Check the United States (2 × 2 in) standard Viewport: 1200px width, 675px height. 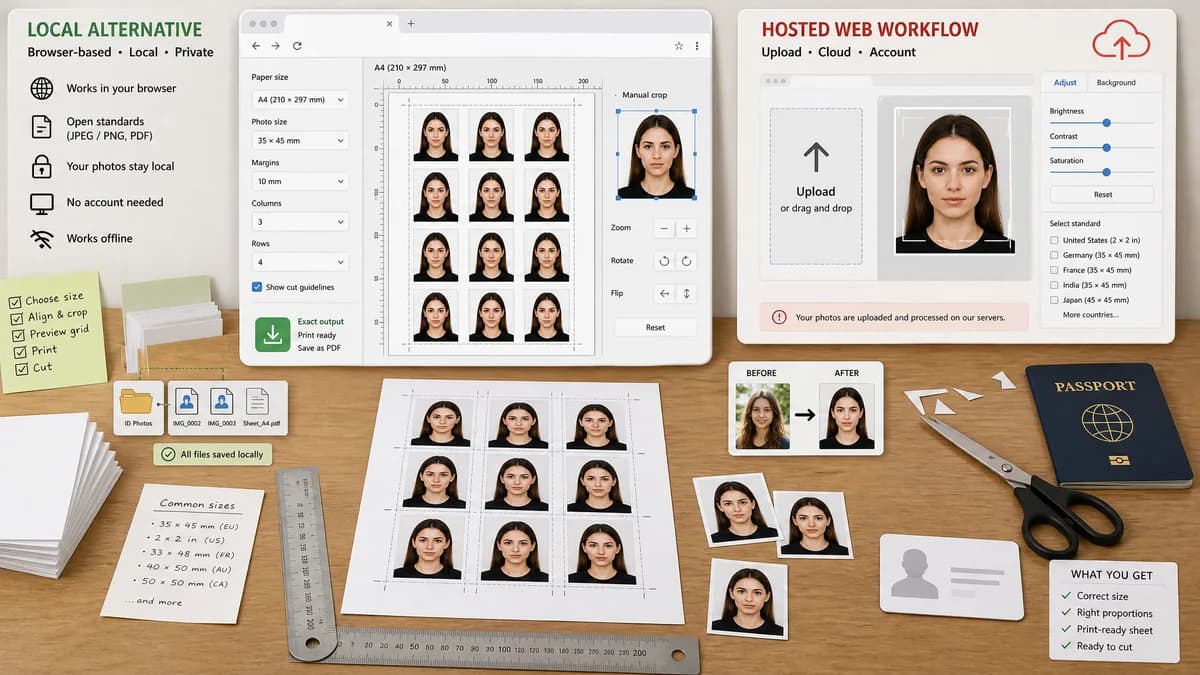[x=1054, y=240]
